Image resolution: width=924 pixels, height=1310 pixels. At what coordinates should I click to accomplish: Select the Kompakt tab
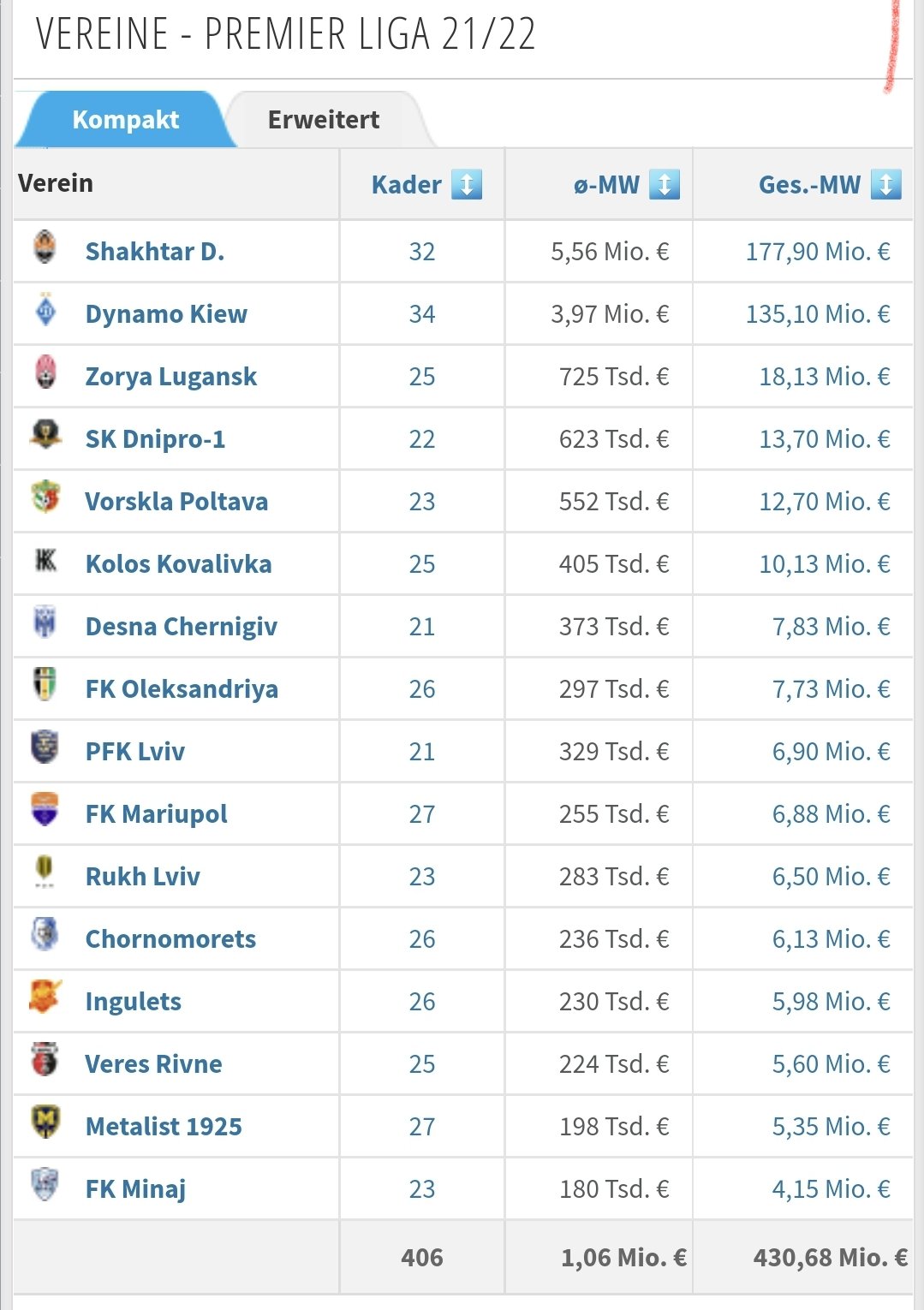point(126,120)
